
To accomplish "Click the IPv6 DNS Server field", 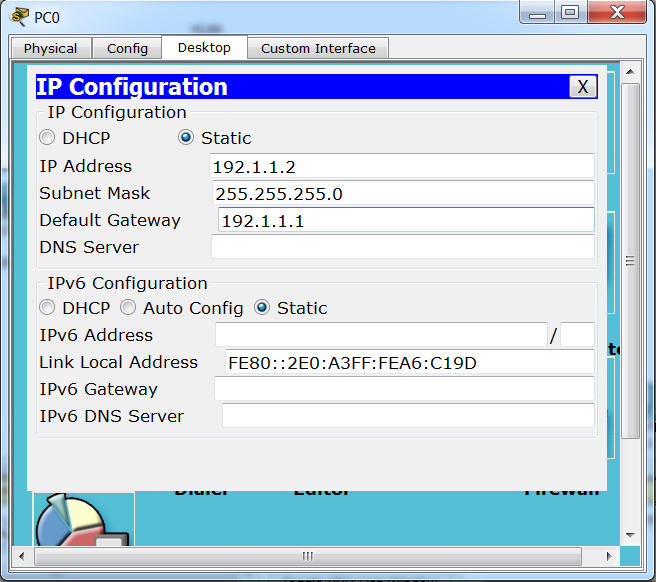I will click(408, 416).
